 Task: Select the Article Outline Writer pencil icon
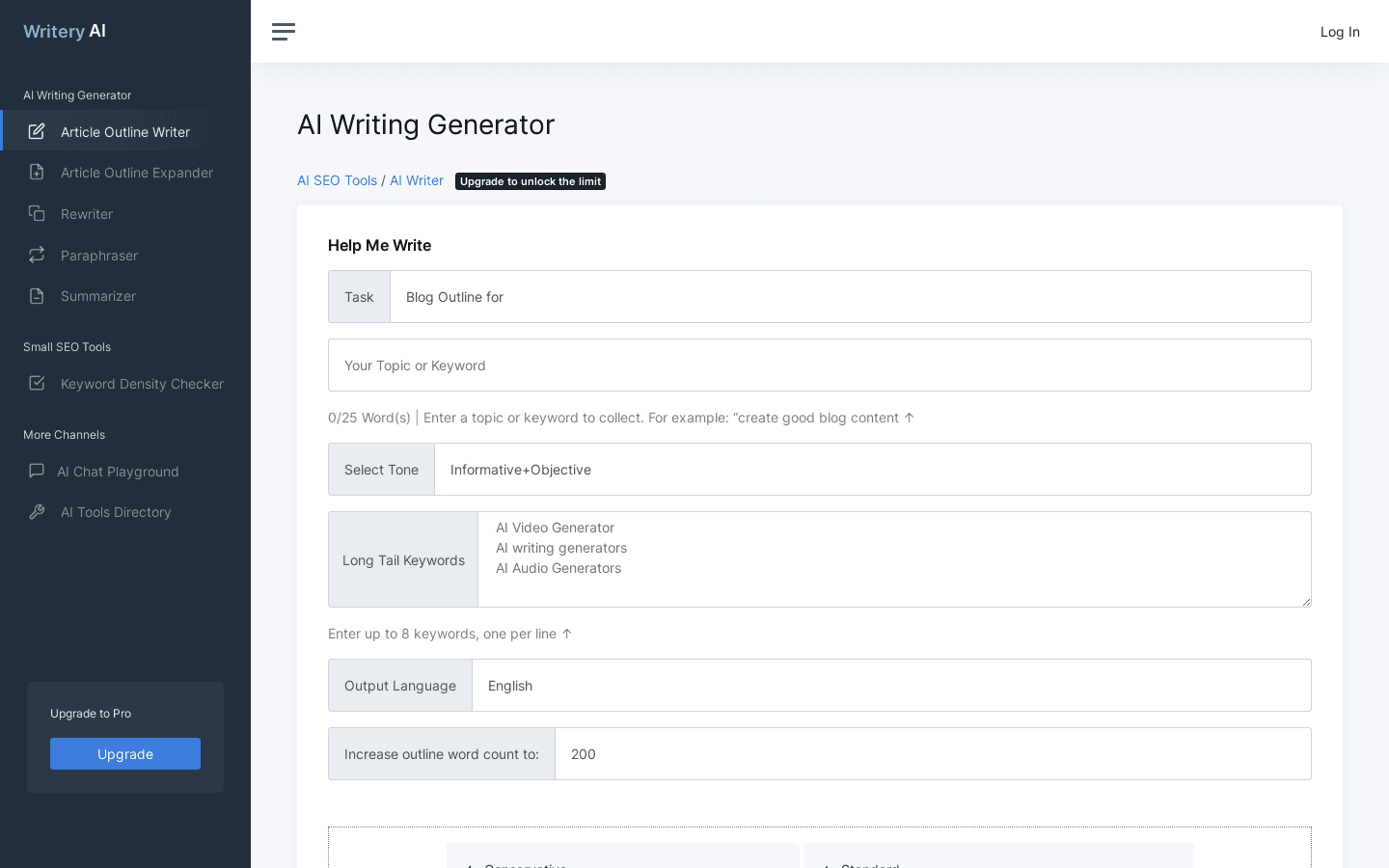pyautogui.click(x=37, y=131)
